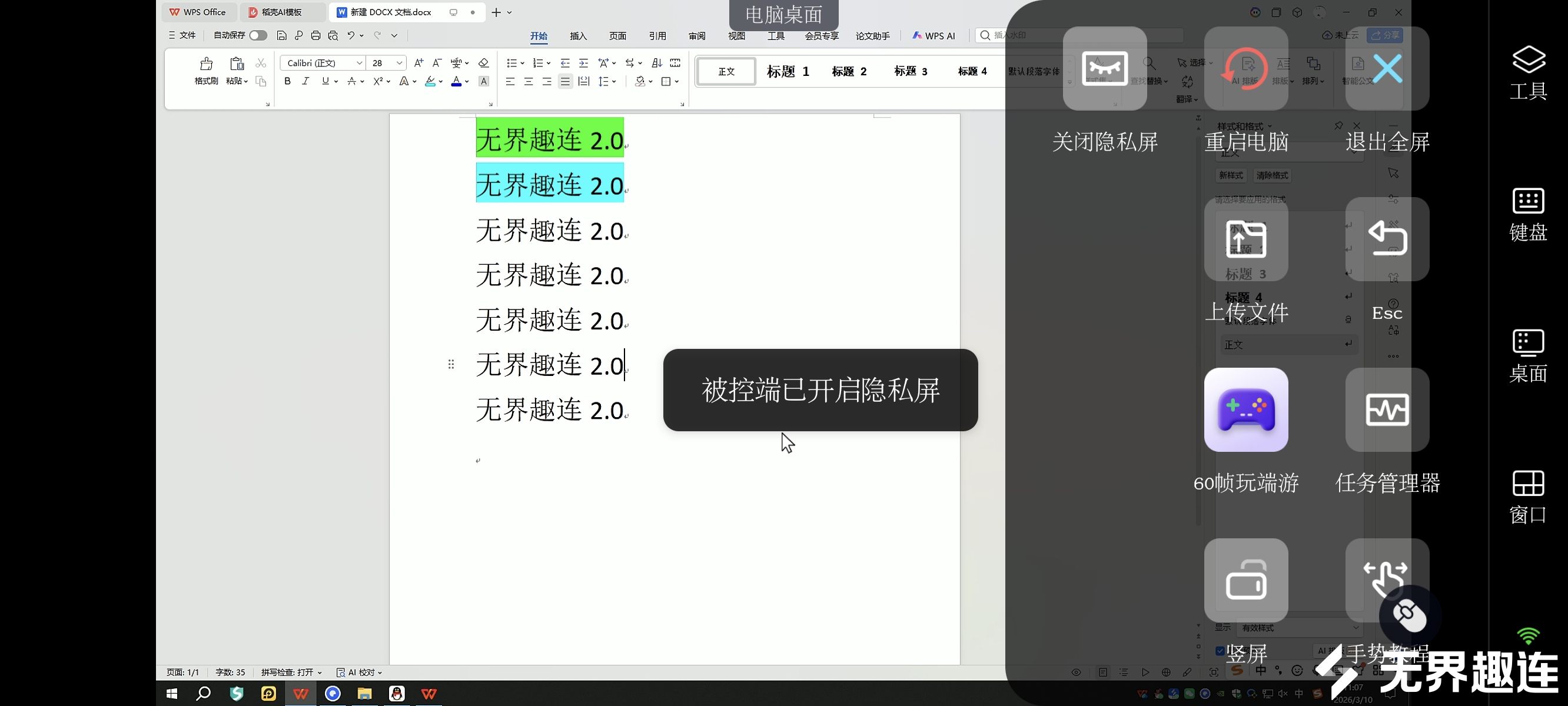Tap the Esc key icon
1568x706 pixels.
1387,239
